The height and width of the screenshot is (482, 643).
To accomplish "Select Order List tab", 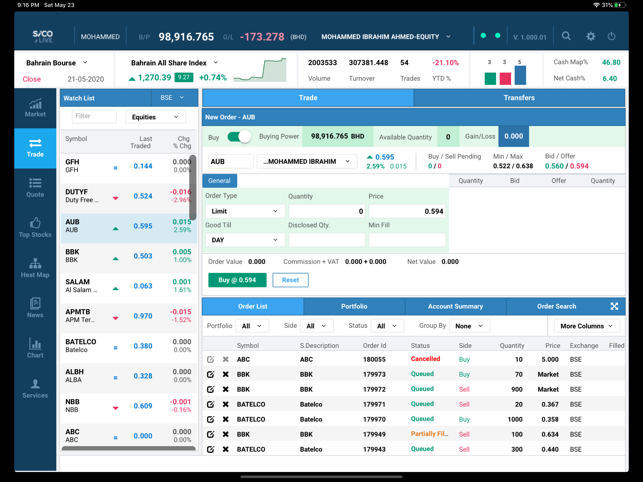I will pyautogui.click(x=253, y=306).
